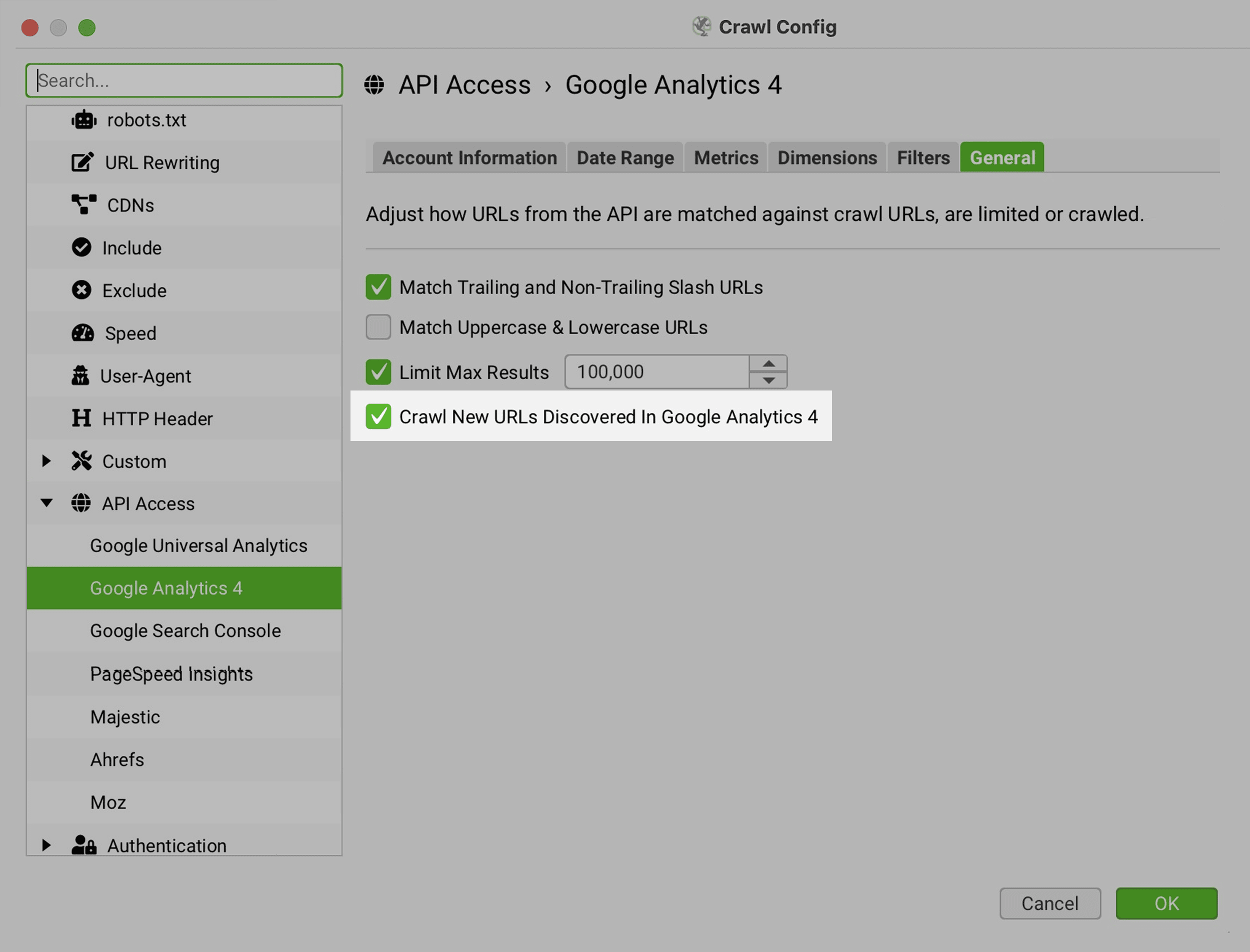Enable Match Uppercase & Lowercase URLs
This screenshot has height=952, width=1250.
click(378, 327)
